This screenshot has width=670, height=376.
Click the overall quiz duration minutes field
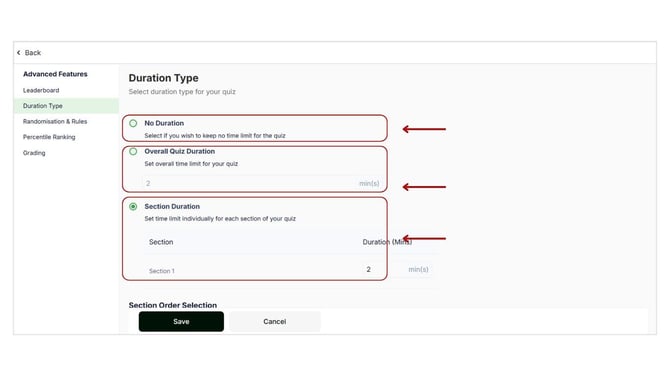pos(262,183)
